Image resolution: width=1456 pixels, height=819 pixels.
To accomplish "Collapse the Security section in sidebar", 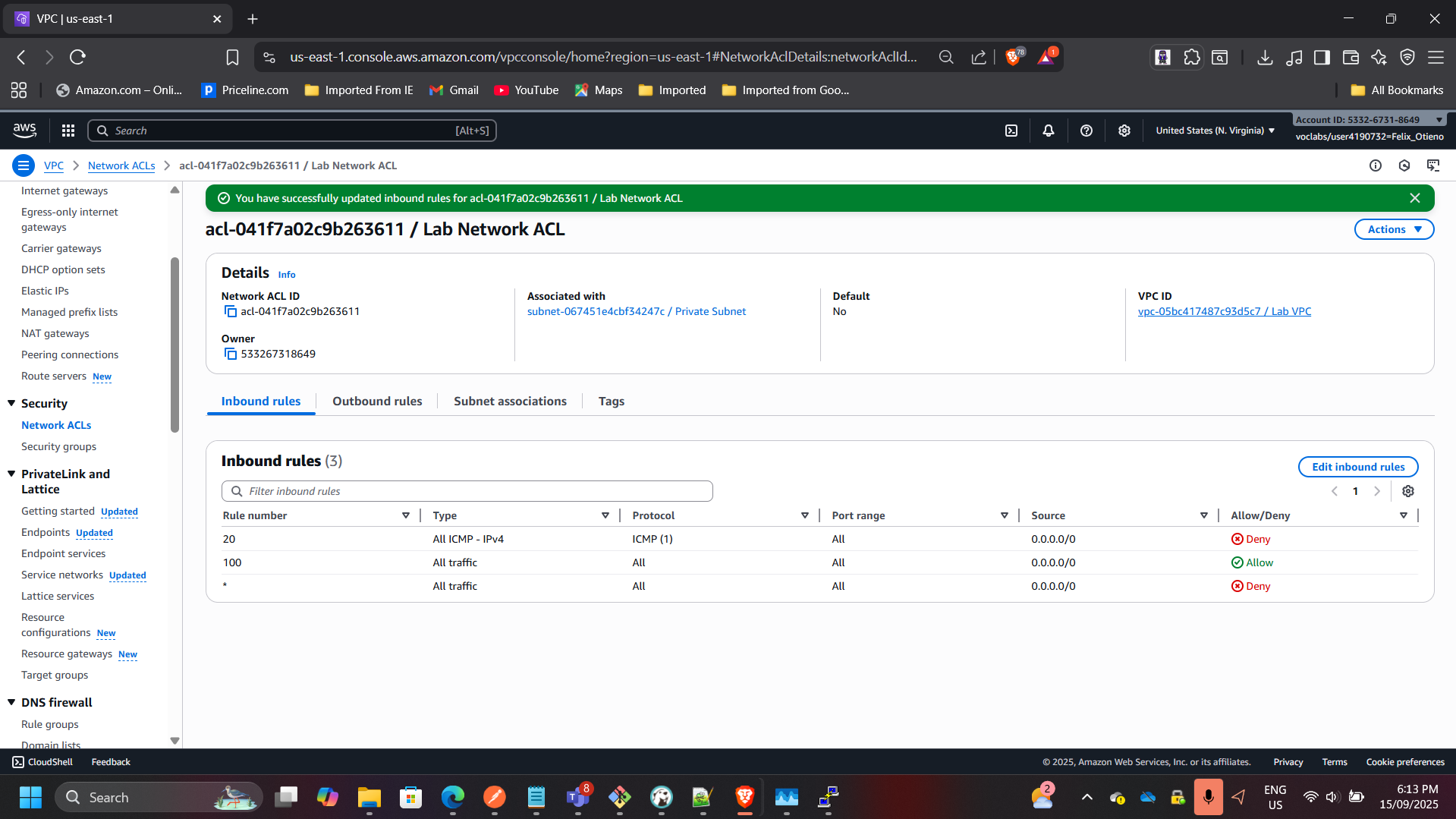I will (x=11, y=403).
